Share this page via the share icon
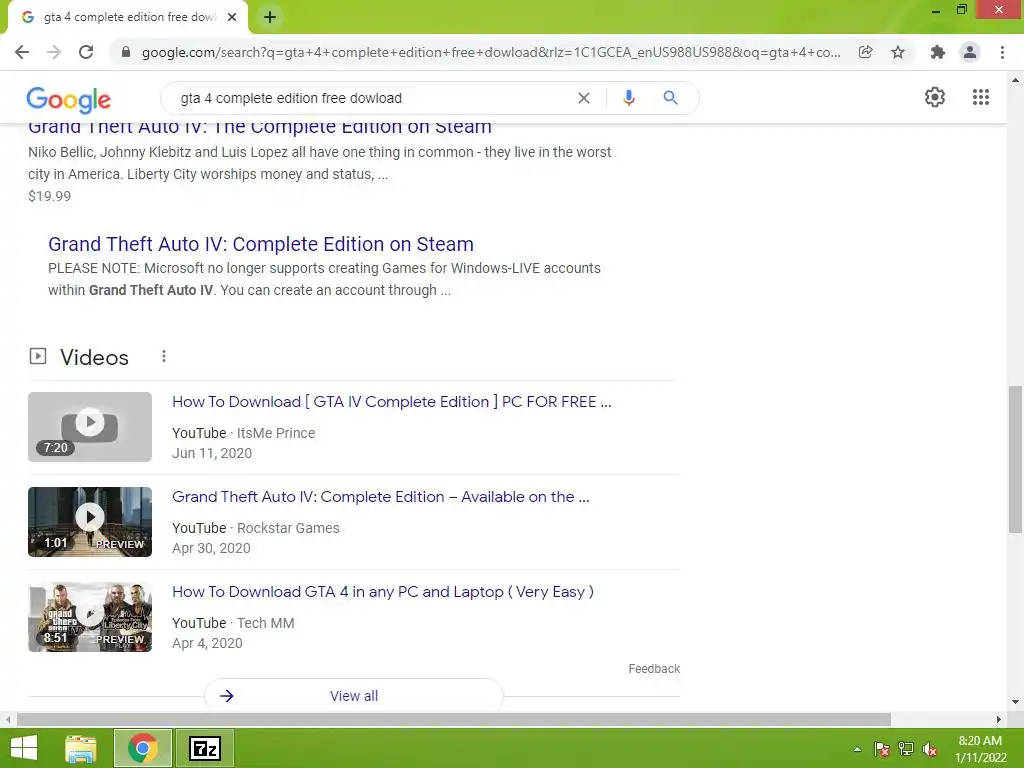Viewport: 1024px width, 768px height. point(865,52)
